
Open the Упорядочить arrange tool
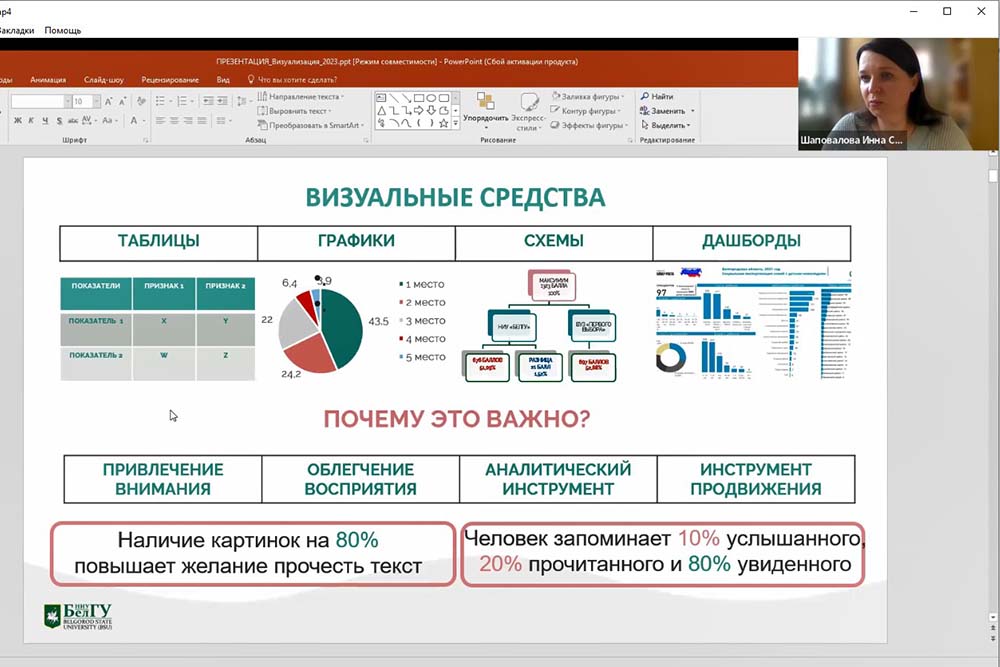[x=485, y=108]
